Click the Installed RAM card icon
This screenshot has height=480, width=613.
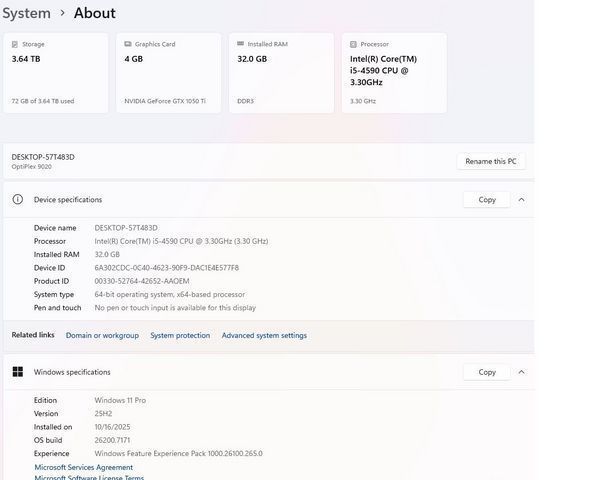240,44
